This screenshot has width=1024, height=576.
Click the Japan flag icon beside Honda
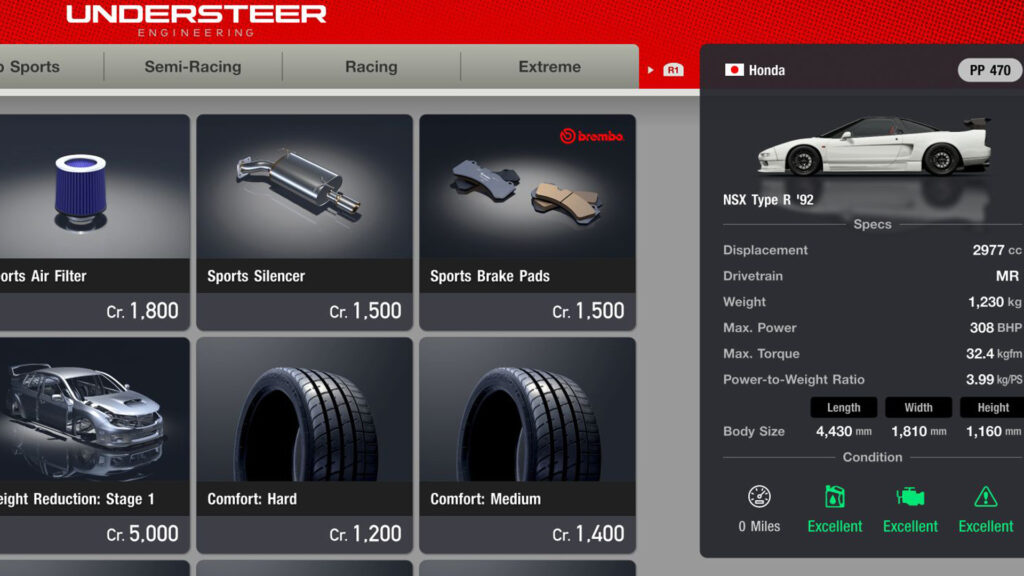(x=734, y=70)
